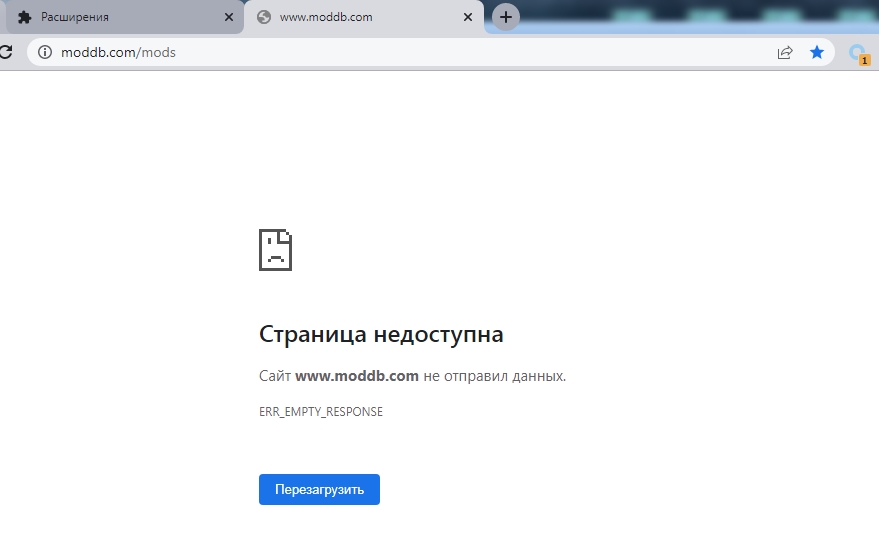Click globe favicon on moddb tab
879x540 pixels.
pyautogui.click(x=264, y=17)
